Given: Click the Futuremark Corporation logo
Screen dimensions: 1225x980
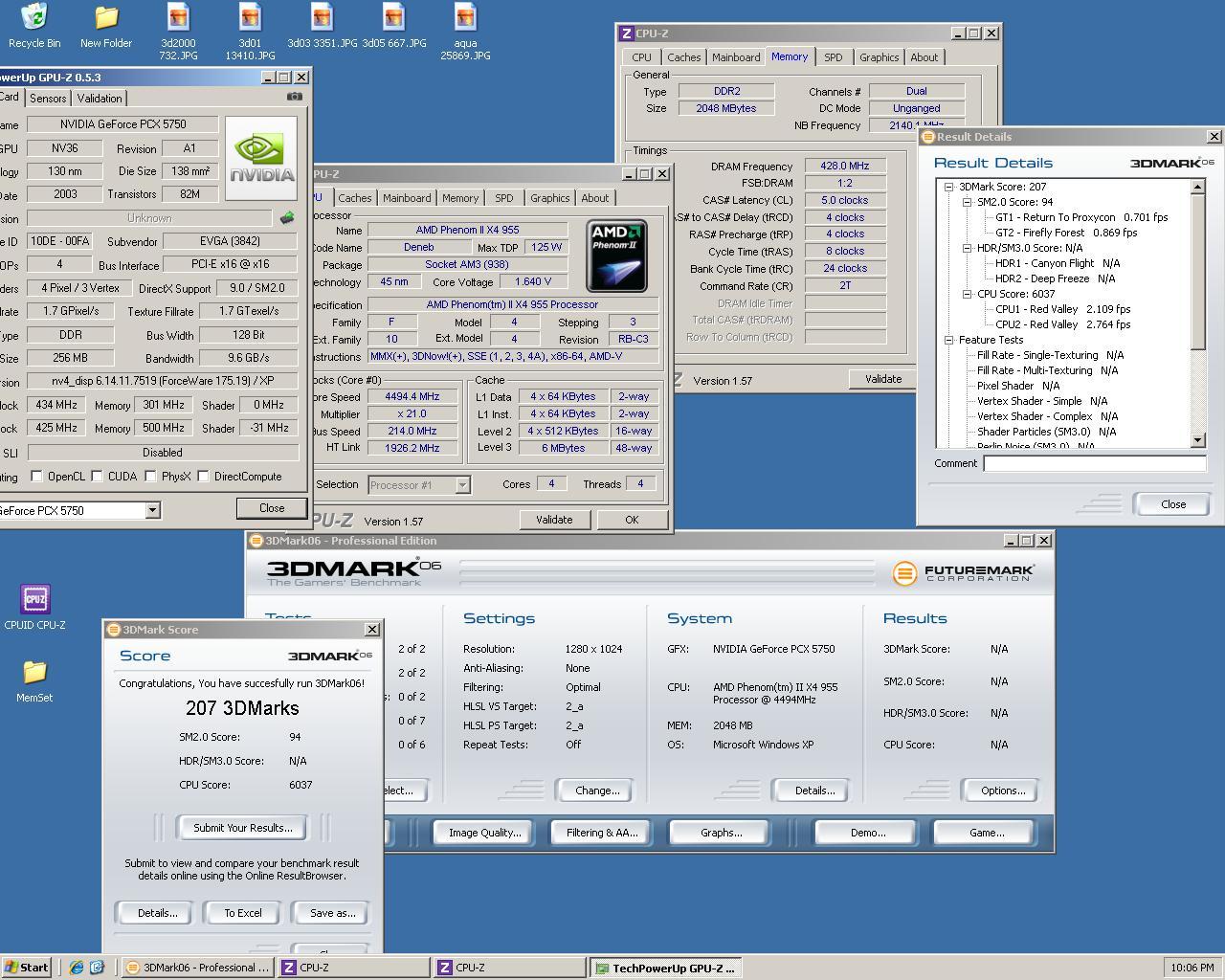Looking at the screenshot, I should 964,572.
